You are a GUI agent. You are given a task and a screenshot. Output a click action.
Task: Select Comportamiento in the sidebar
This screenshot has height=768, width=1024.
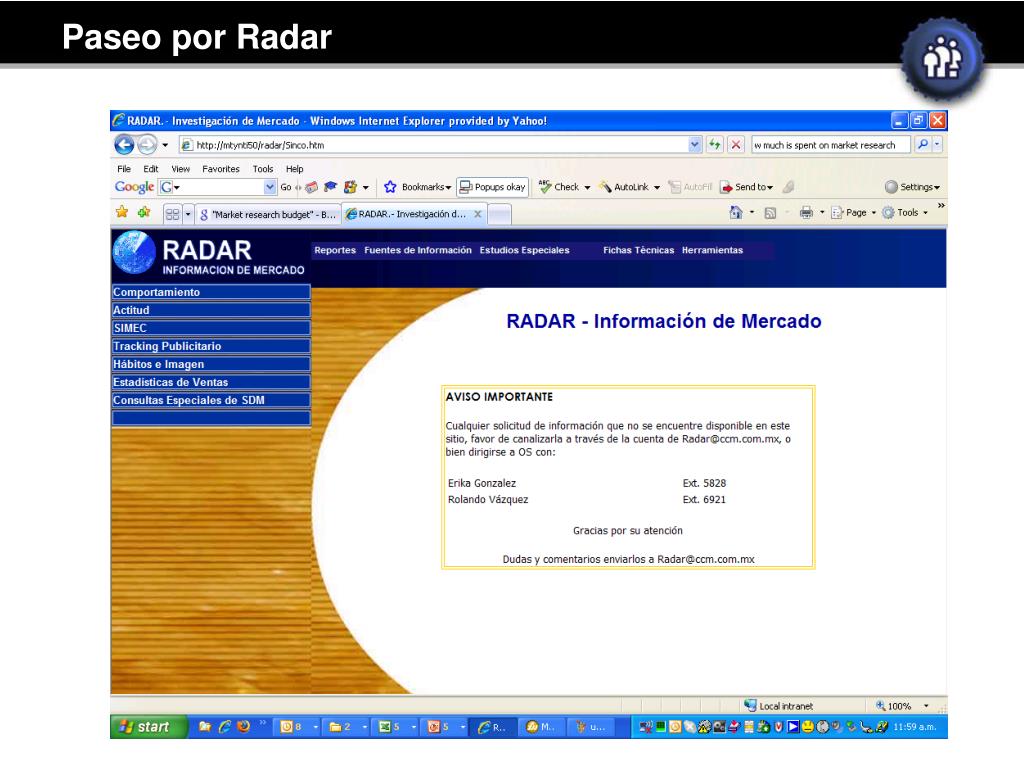211,292
